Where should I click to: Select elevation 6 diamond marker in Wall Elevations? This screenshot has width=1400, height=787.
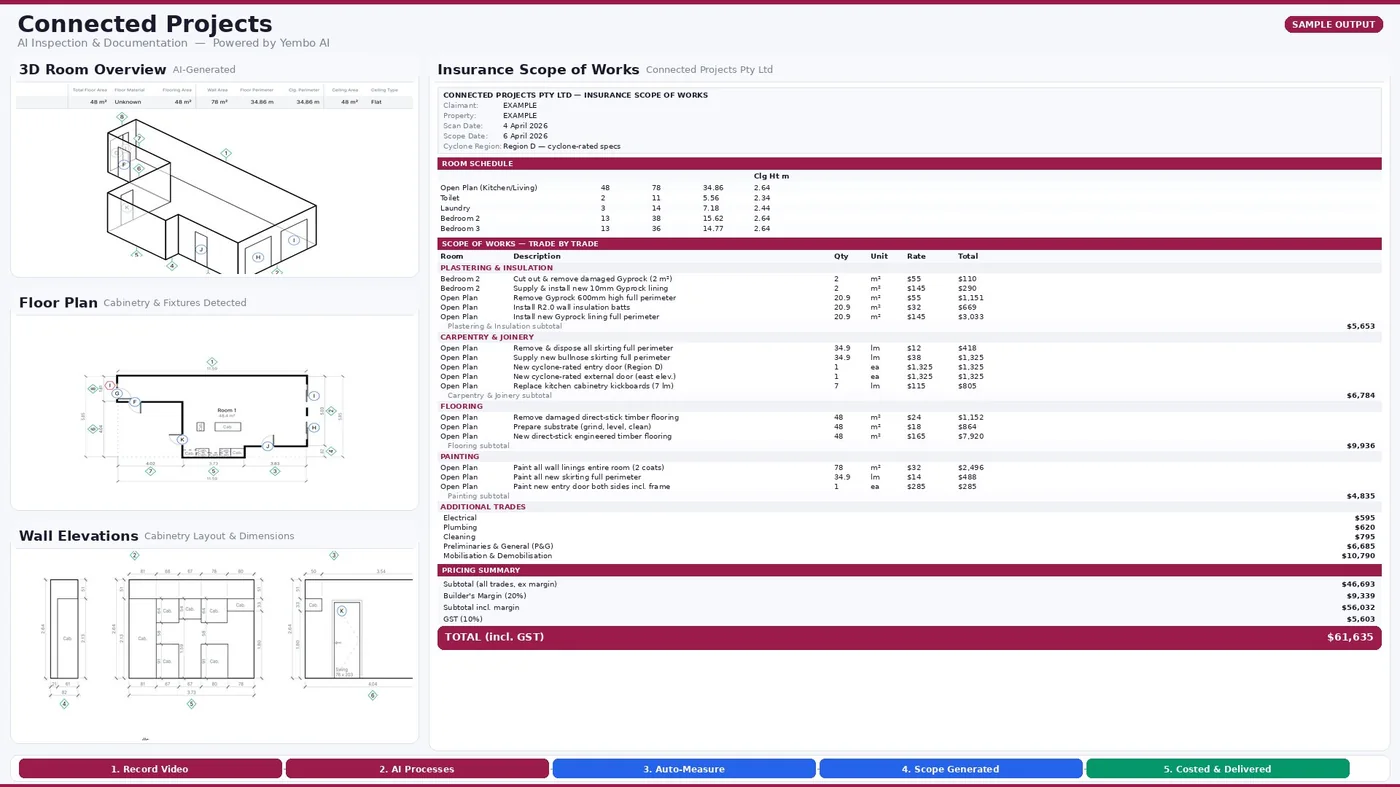373,695
